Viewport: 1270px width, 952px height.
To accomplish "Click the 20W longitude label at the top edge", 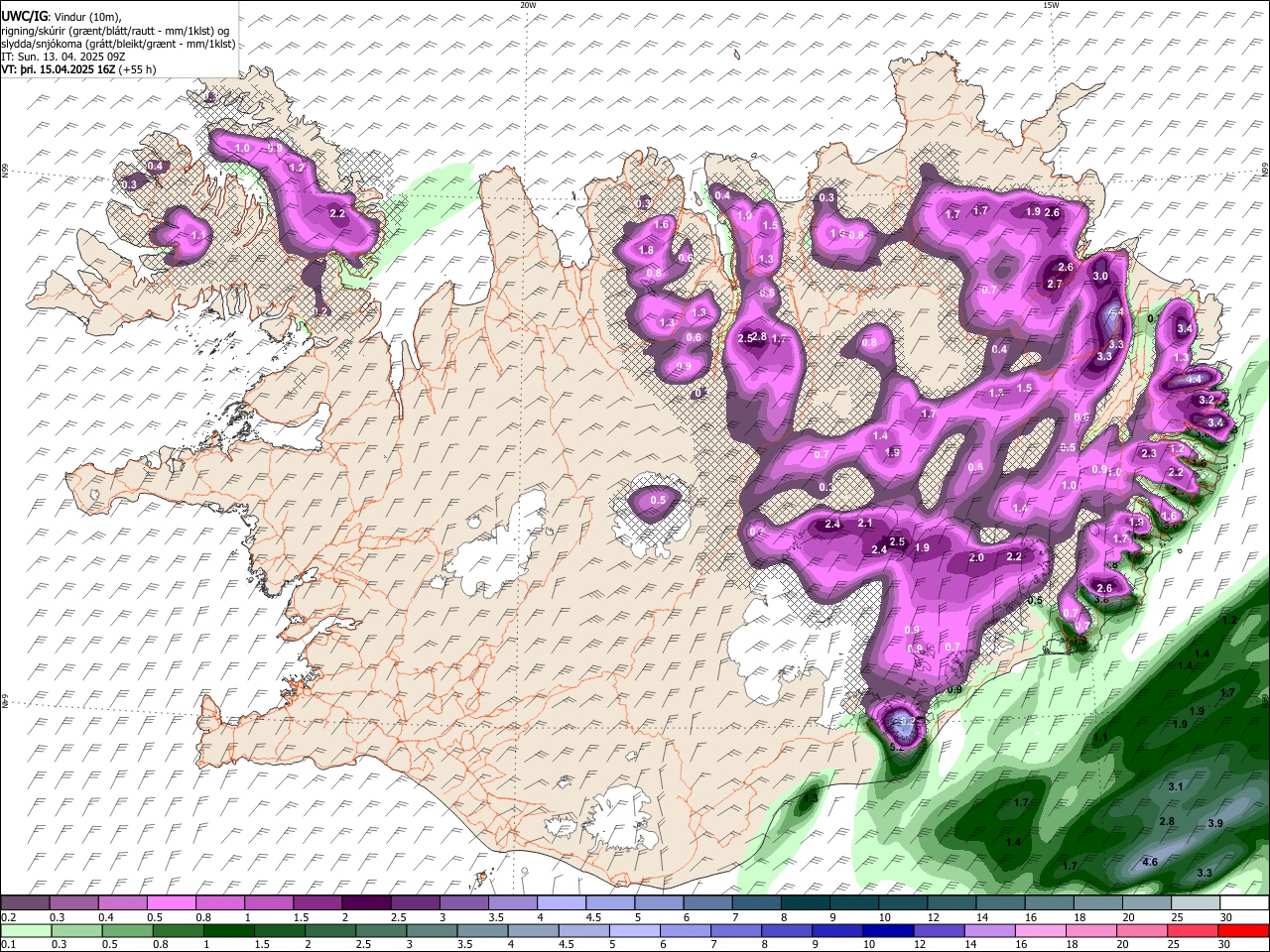I will click(528, 5).
